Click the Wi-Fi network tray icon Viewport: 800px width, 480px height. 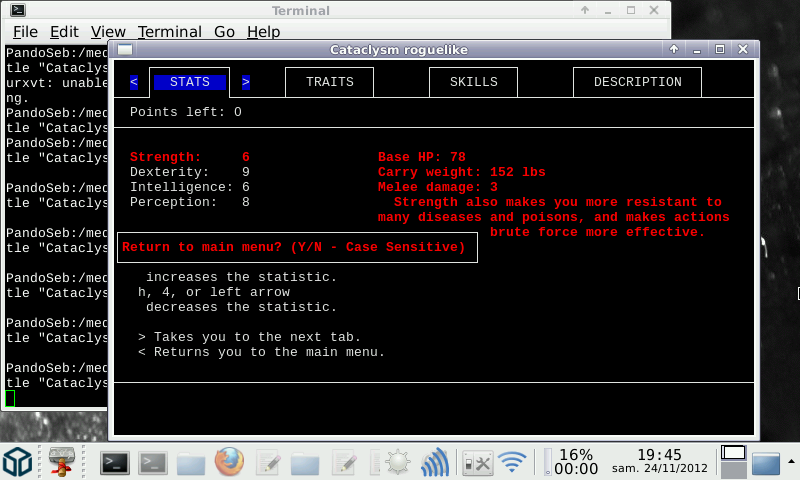click(512, 462)
